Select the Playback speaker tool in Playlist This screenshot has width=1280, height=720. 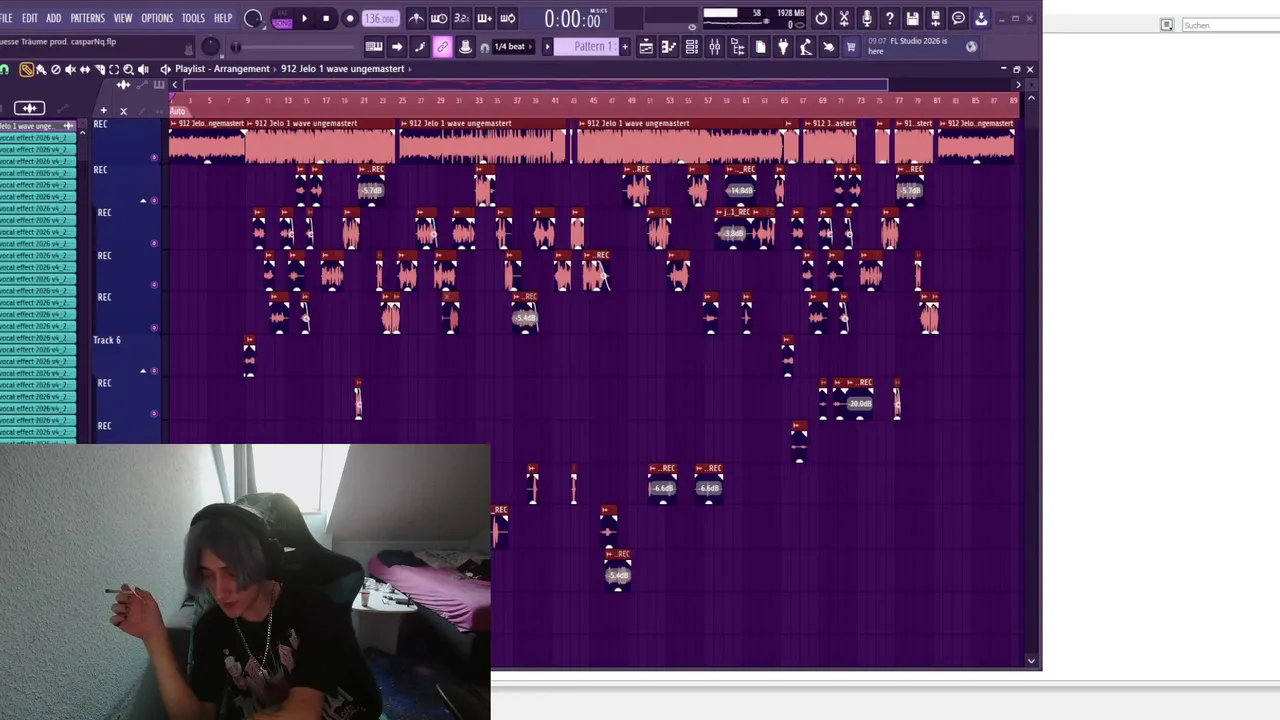[x=143, y=69]
